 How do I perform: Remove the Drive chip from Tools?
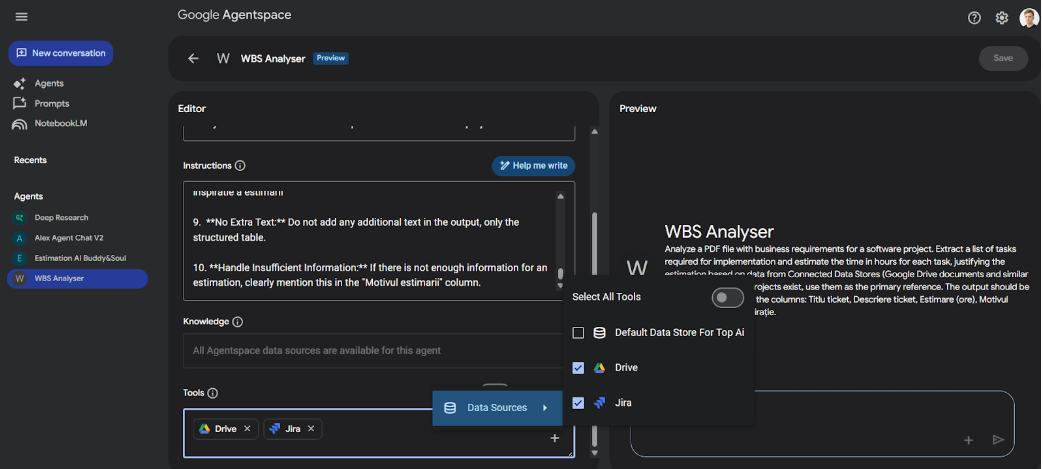pos(247,429)
